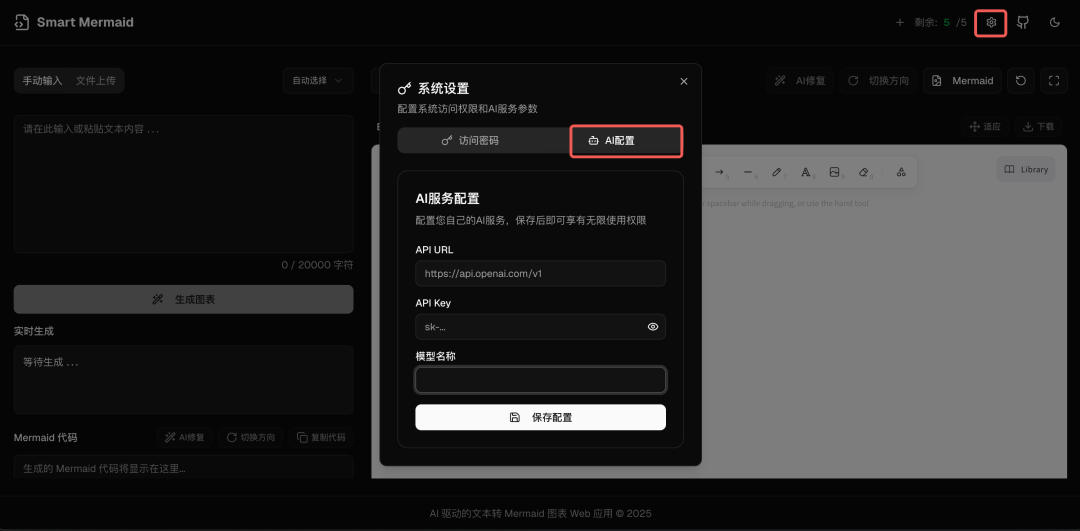Toggle dark mode with the moon icon
The image size is (1080, 531).
click(1055, 23)
